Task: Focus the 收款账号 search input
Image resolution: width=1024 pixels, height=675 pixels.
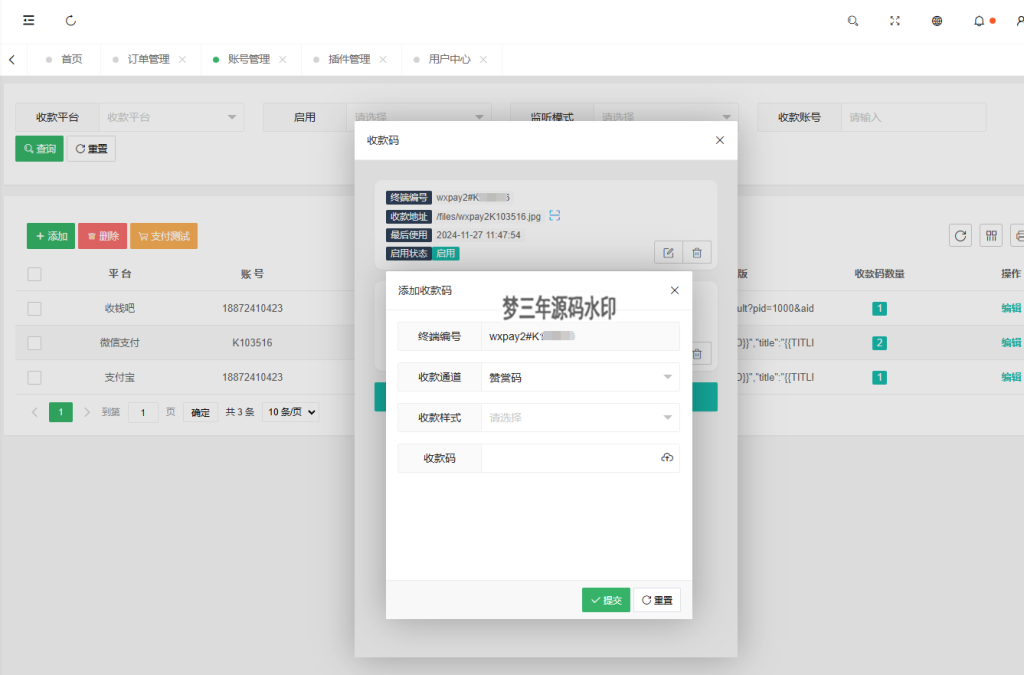Action: [913, 118]
